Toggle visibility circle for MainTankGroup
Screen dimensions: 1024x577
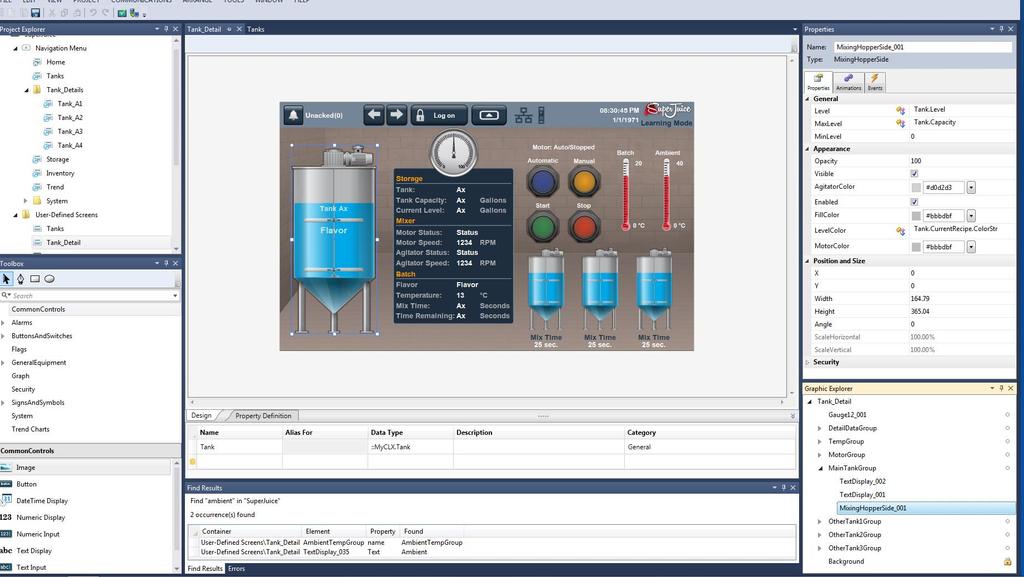coord(1008,468)
